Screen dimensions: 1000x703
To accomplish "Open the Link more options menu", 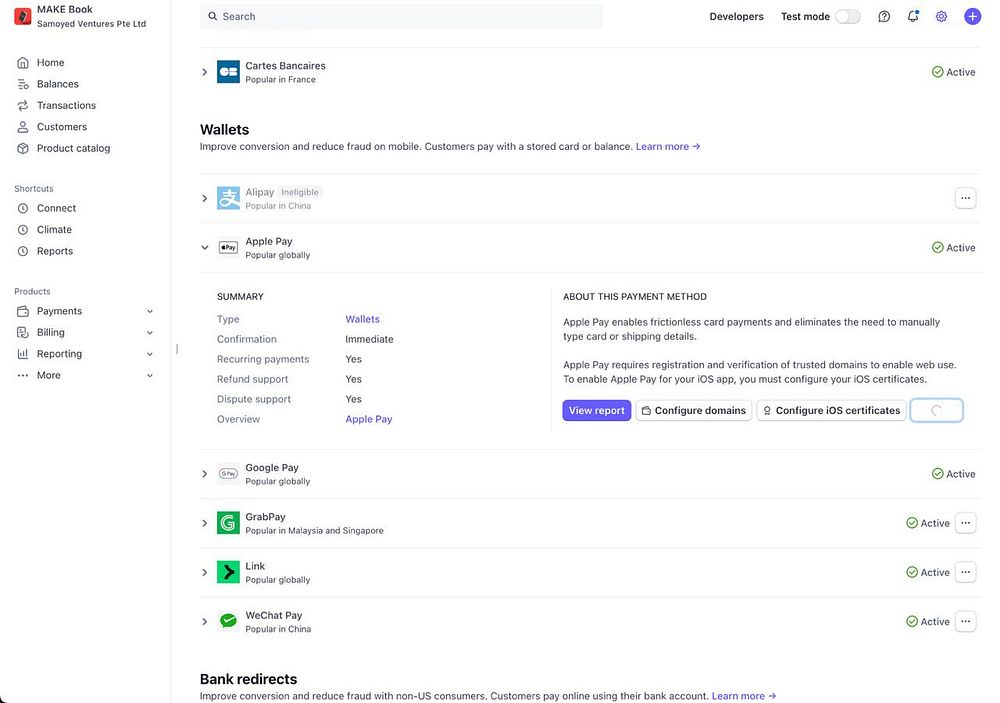I will (x=966, y=572).
